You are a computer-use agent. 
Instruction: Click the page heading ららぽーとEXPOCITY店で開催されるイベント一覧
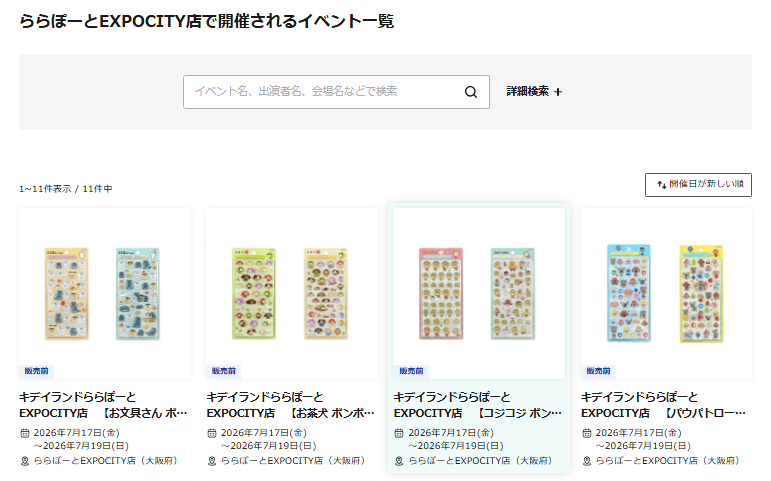[x=207, y=21]
